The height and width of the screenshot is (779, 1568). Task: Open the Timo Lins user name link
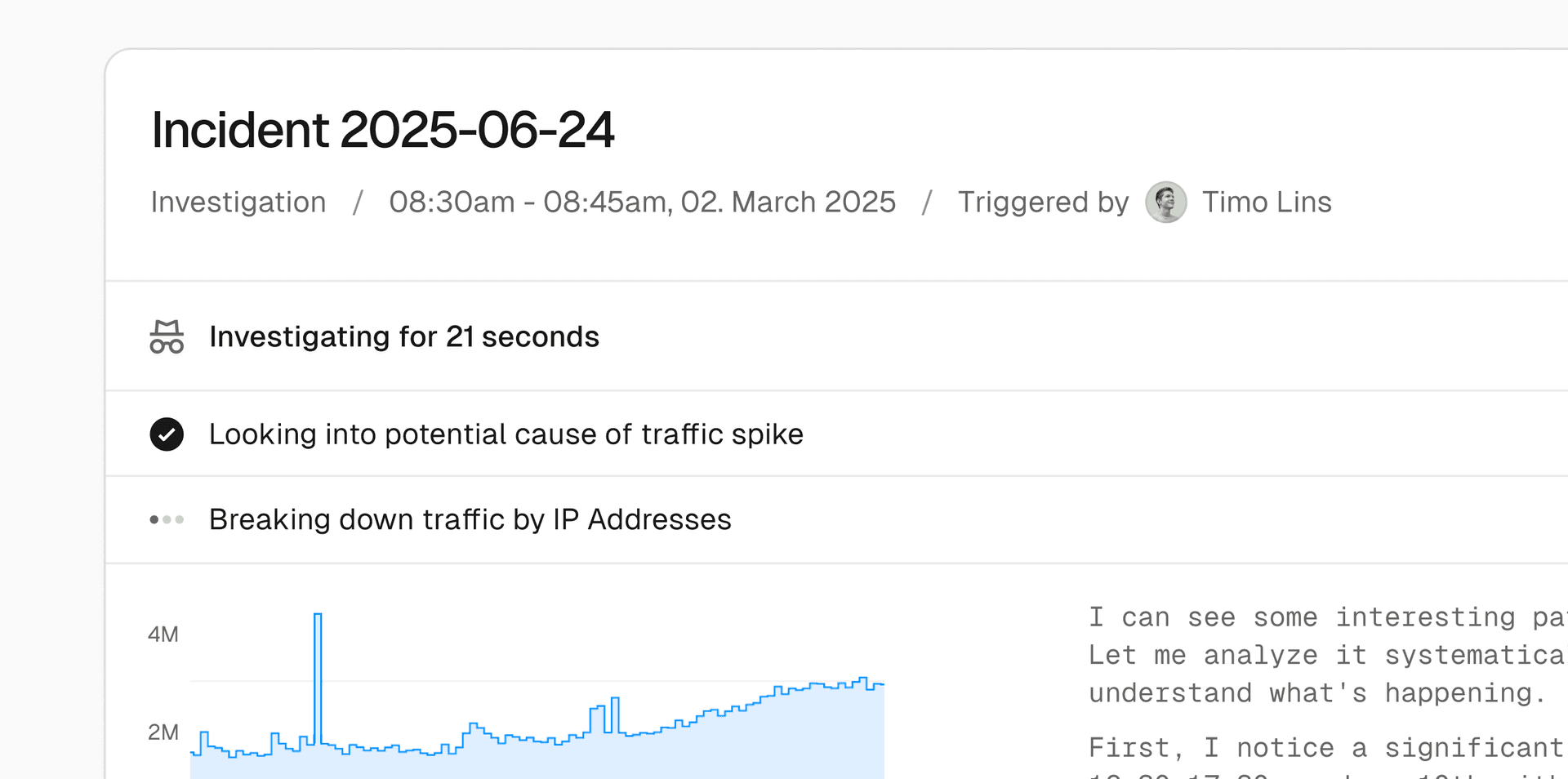coord(1267,202)
